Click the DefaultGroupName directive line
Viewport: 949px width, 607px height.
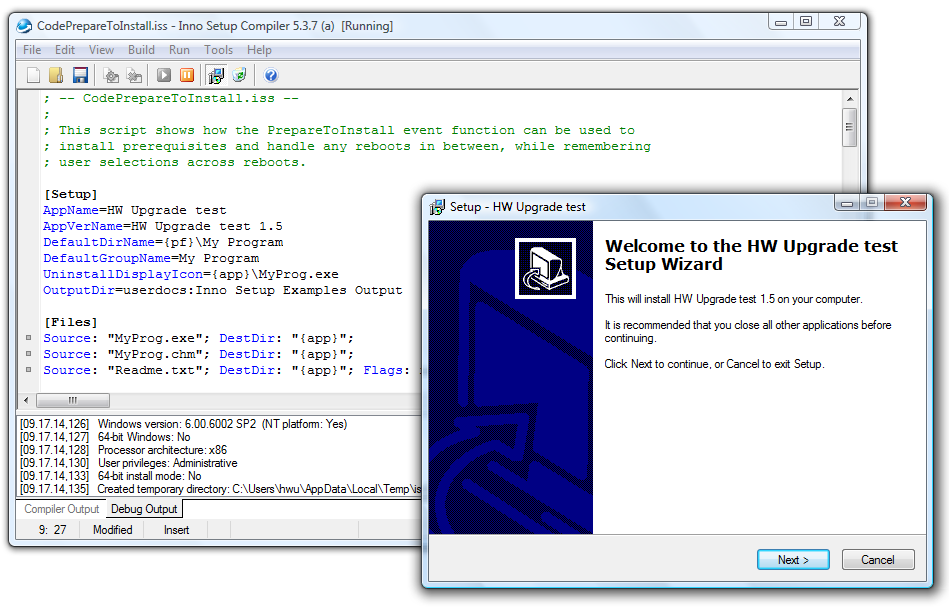tap(151, 258)
